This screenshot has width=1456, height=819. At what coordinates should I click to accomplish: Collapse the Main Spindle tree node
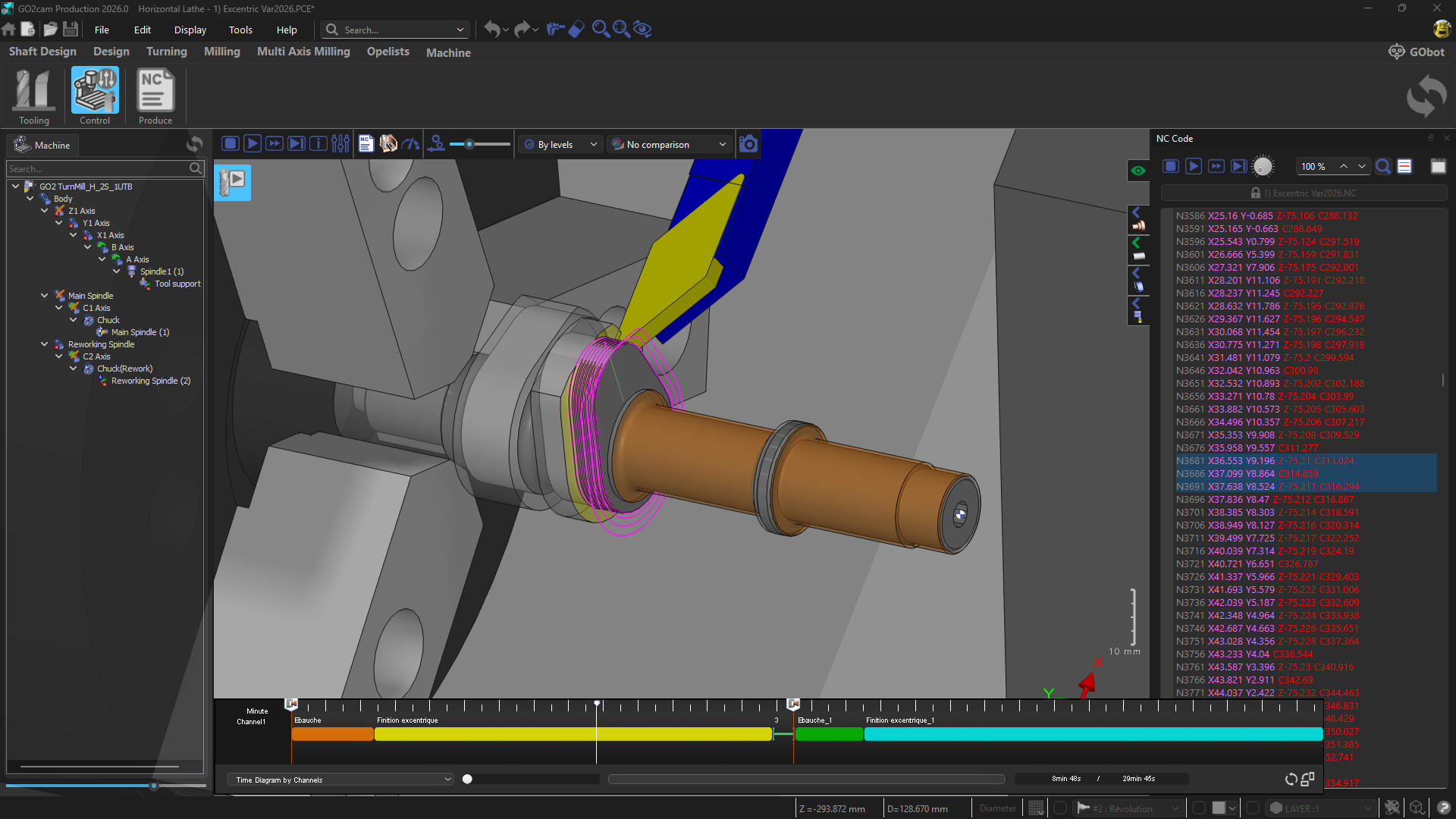(x=45, y=296)
